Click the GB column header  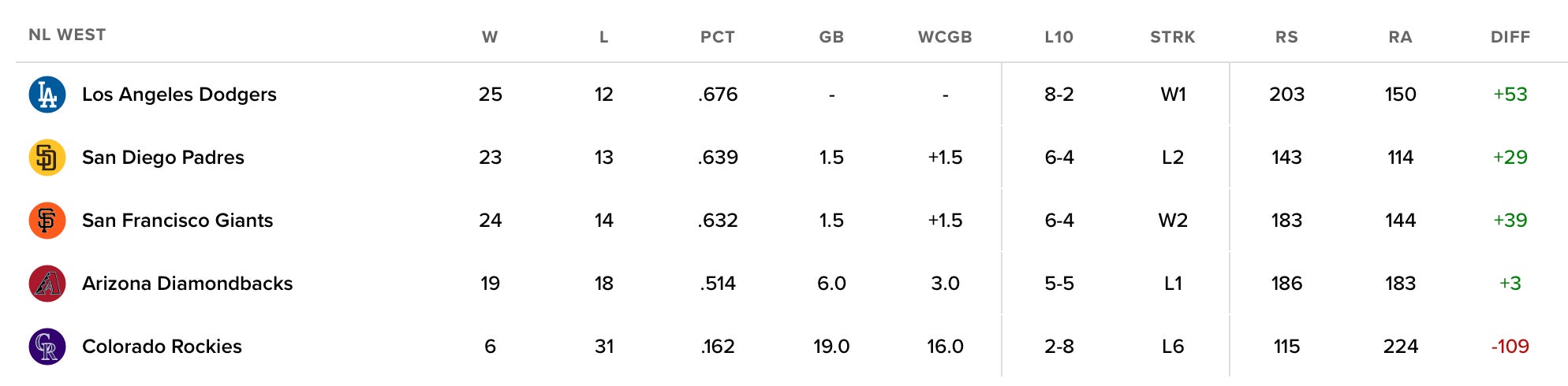pos(831,37)
